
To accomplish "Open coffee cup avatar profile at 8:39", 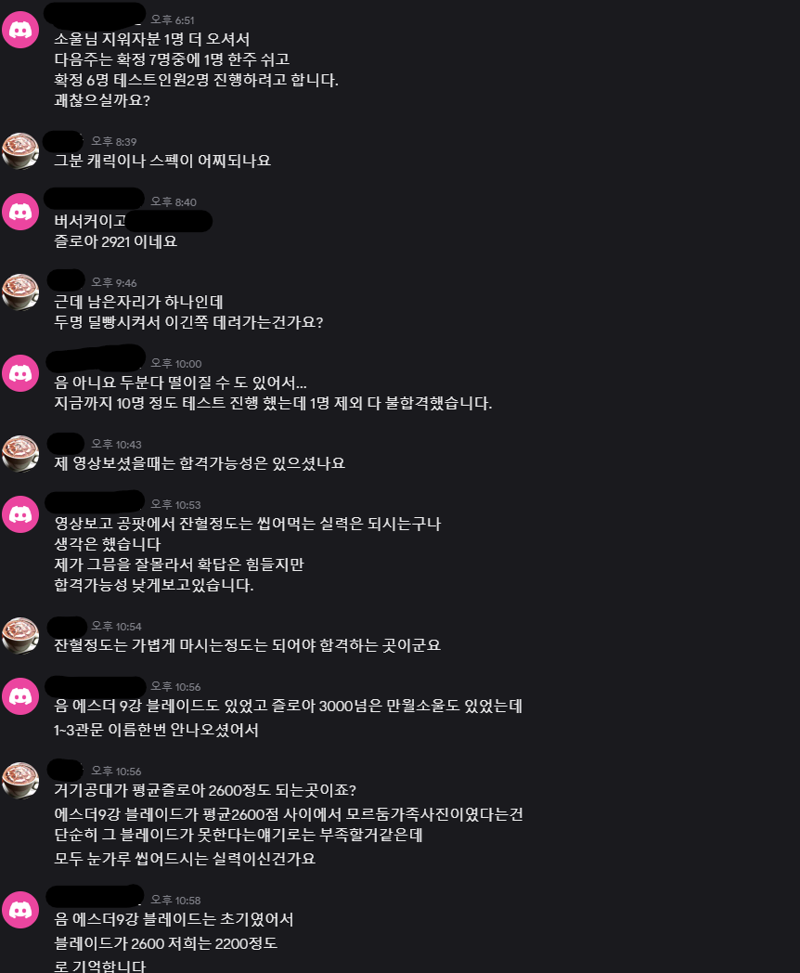I will point(20,151).
